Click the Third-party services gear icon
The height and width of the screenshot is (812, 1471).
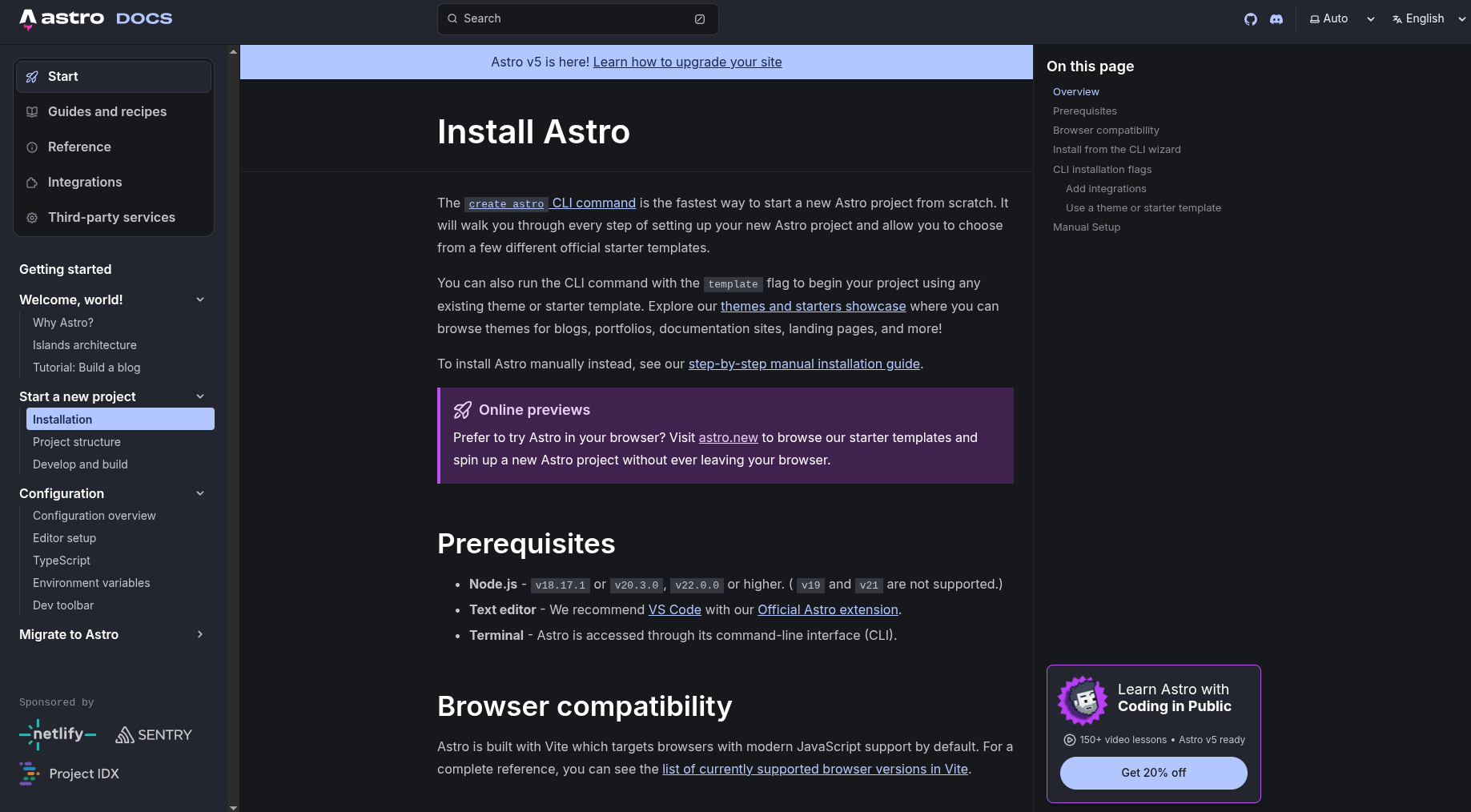point(31,217)
